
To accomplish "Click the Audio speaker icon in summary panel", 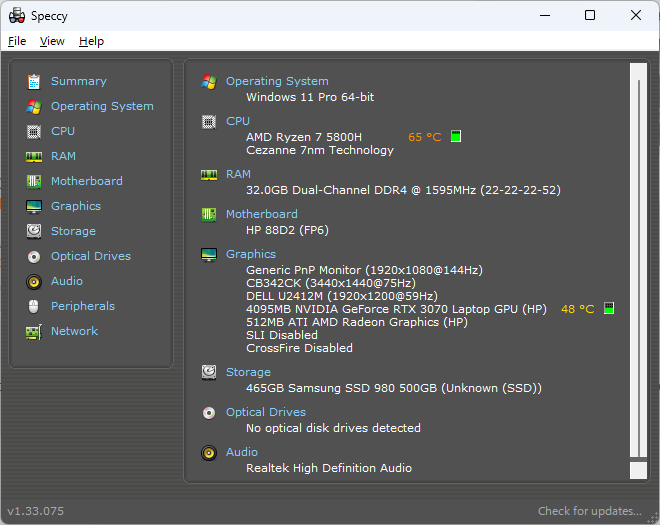I will (x=209, y=453).
